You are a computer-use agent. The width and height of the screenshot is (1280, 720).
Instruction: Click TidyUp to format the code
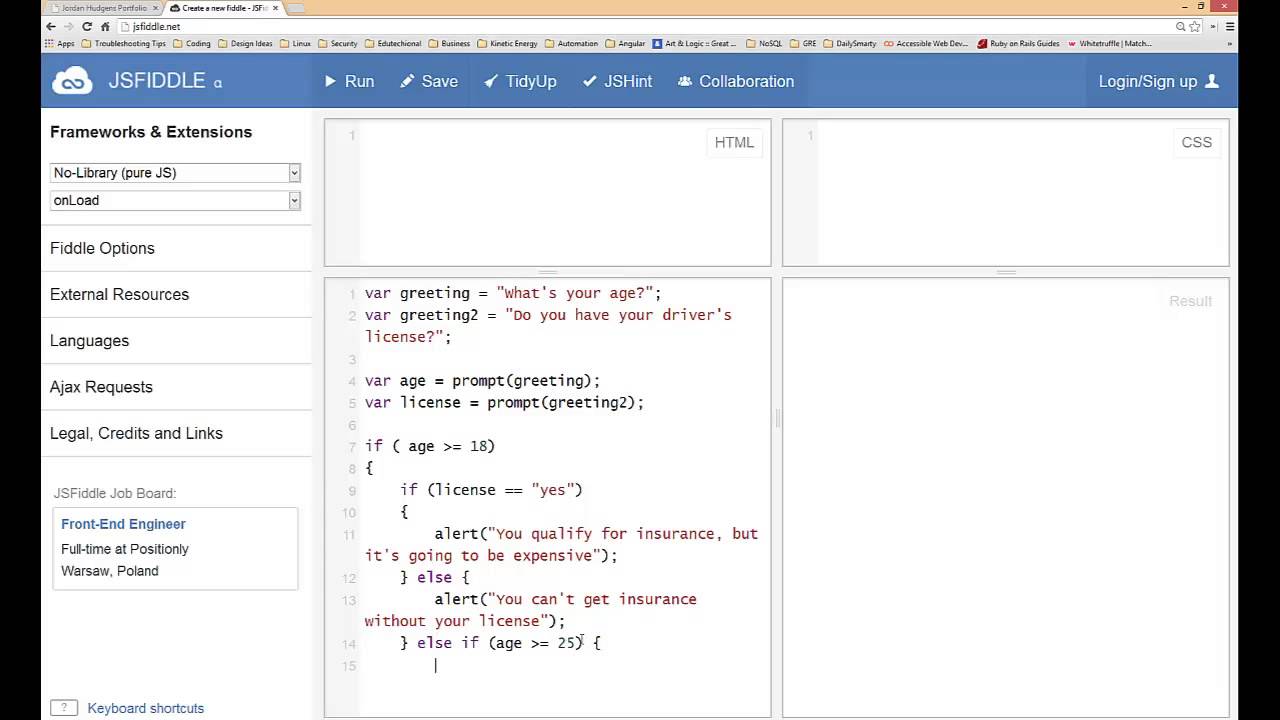coord(520,81)
